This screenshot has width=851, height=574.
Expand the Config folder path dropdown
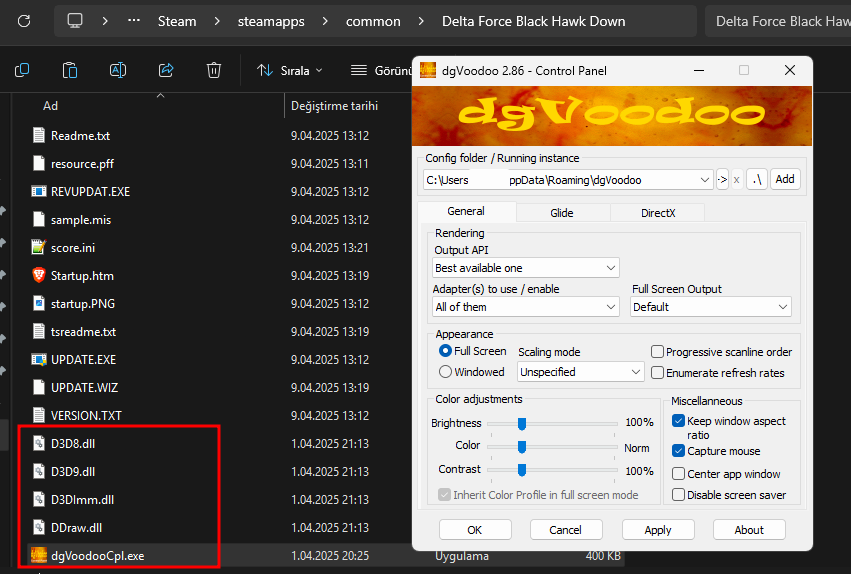(704, 180)
